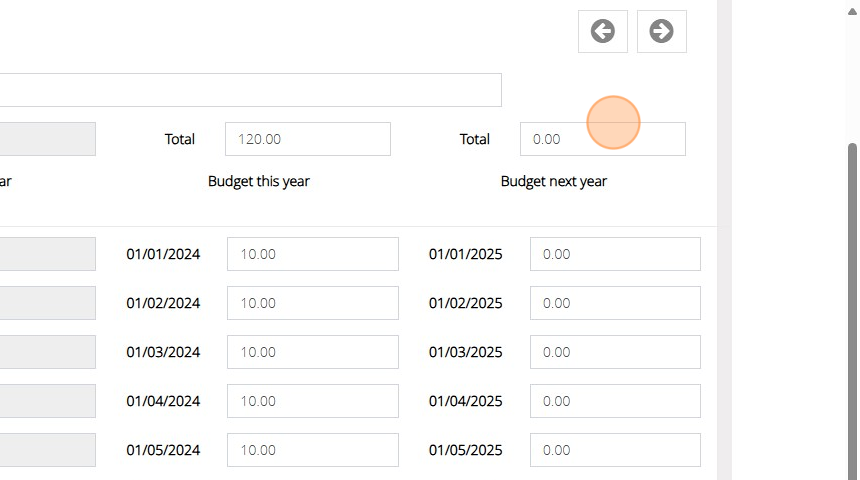The width and height of the screenshot is (860, 480).
Task: Click the "Budget this year" column heading
Action: [x=259, y=181]
